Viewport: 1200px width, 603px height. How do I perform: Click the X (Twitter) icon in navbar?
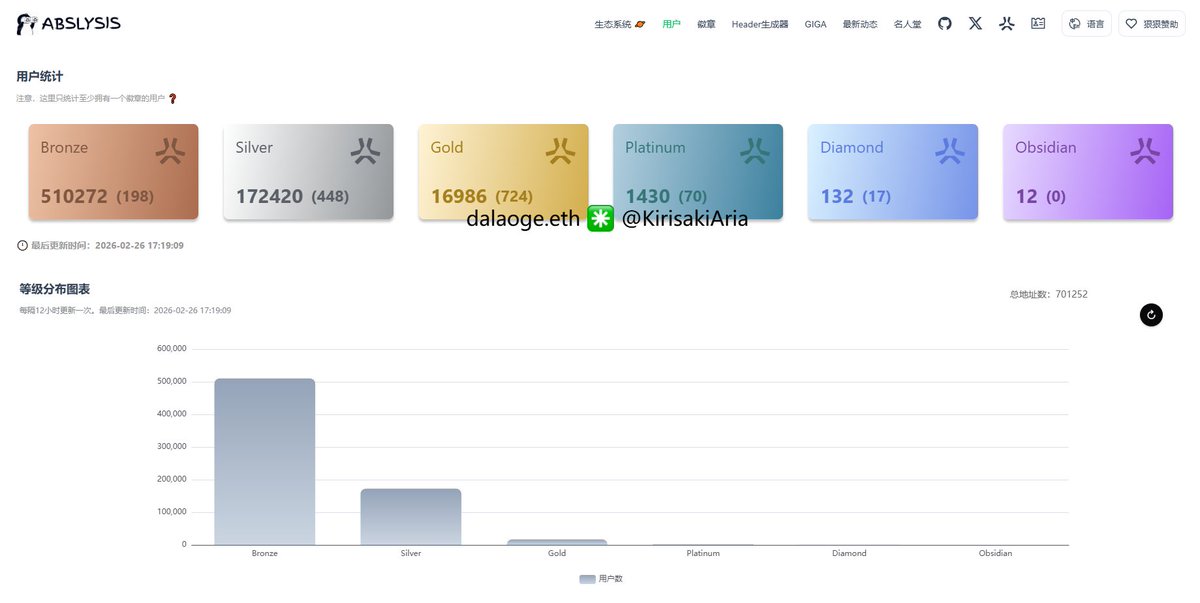(x=975, y=23)
